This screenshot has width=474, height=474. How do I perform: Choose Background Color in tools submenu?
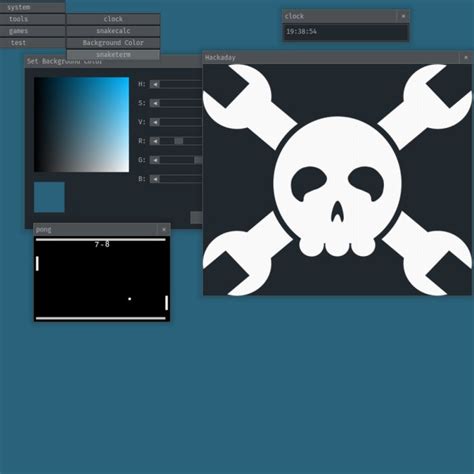click(113, 43)
